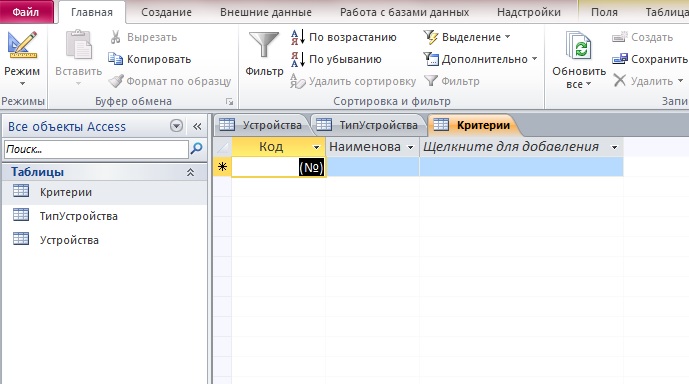Viewport: 689px width, 384px height.
Task: Open the Поля ribbon tab
Action: [x=604, y=12]
